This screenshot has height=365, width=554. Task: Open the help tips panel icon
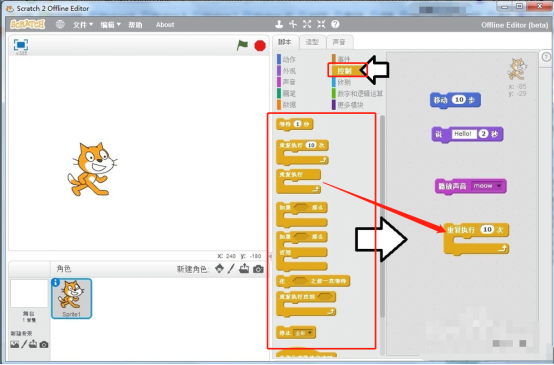(x=546, y=57)
